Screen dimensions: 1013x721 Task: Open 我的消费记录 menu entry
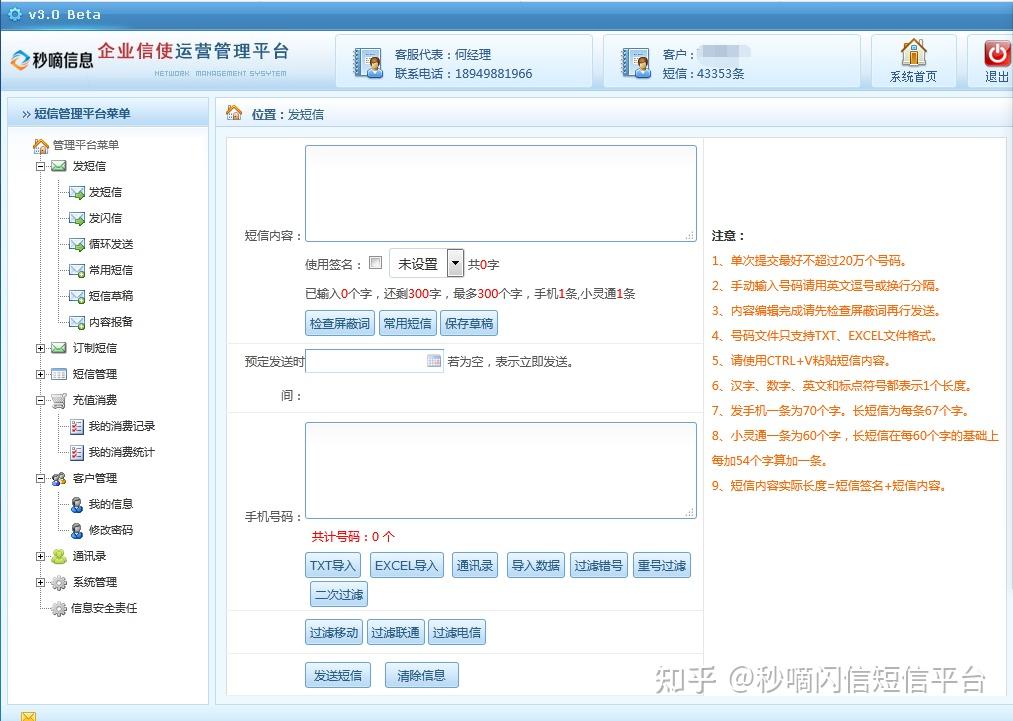coord(122,426)
